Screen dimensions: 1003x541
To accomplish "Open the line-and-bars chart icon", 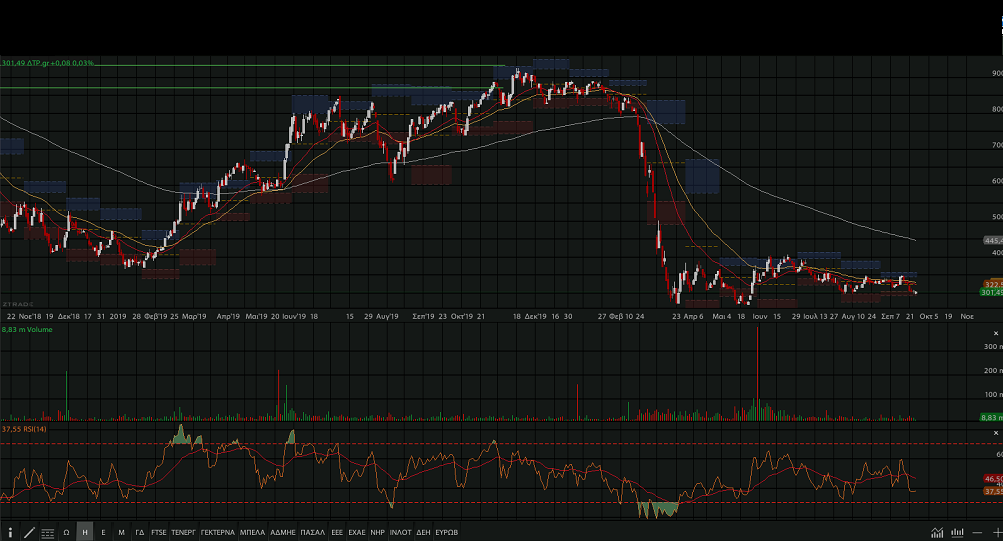I will pos(937,532).
